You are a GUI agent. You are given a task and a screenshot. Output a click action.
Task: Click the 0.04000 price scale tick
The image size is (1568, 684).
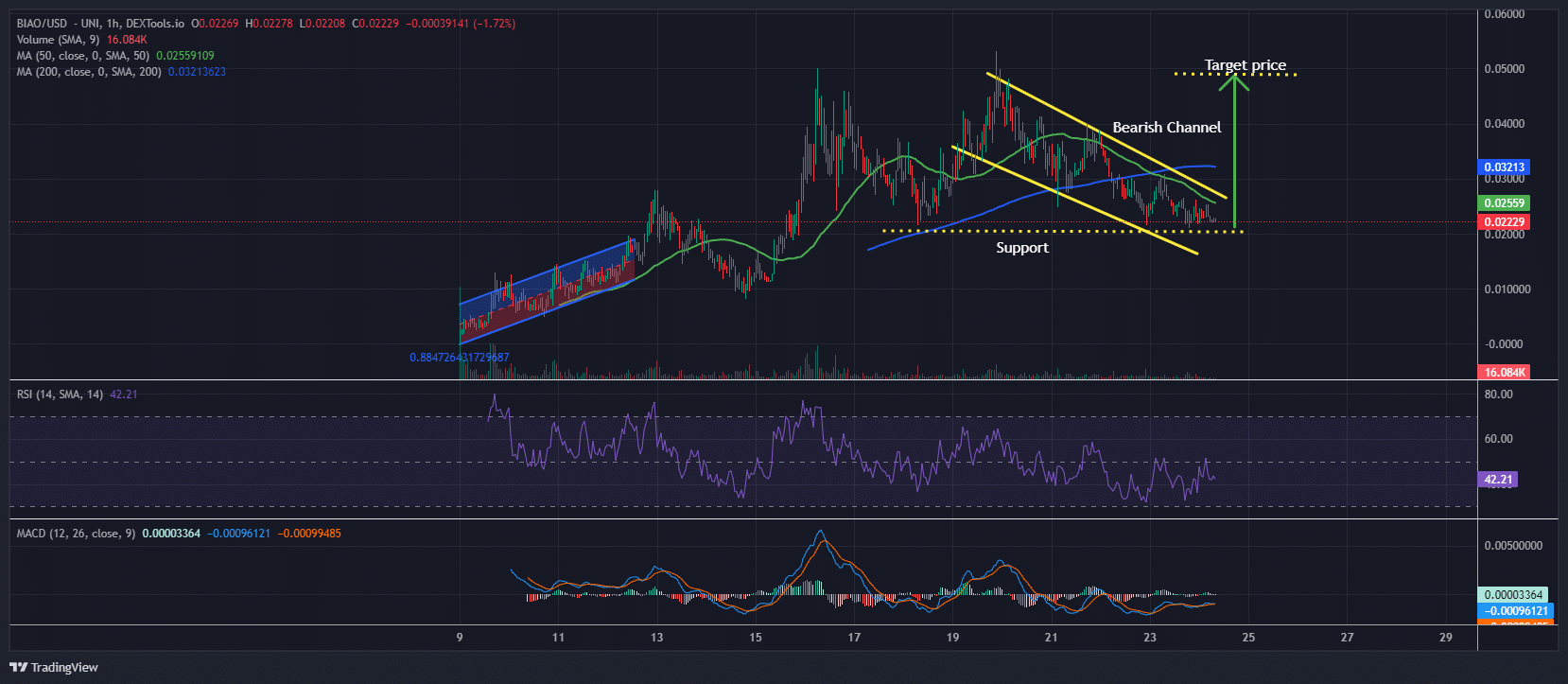coord(1505,124)
